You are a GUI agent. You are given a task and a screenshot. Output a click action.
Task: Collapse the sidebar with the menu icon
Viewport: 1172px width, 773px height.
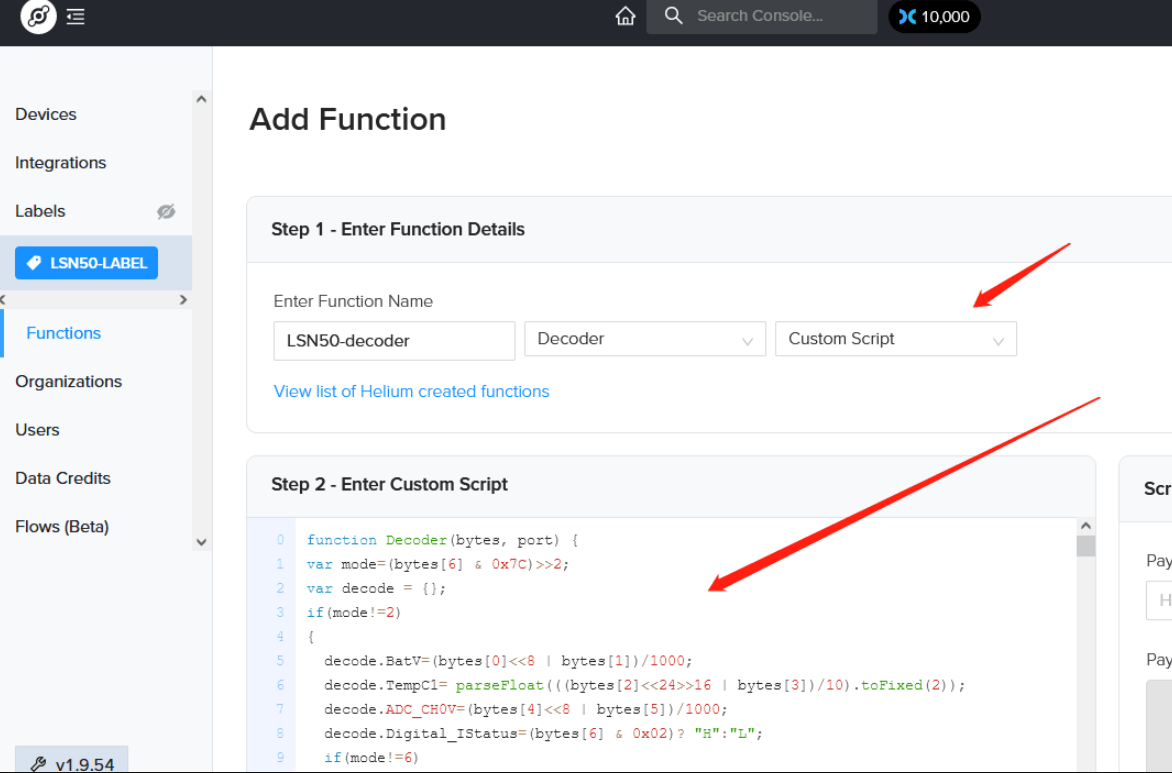75,16
